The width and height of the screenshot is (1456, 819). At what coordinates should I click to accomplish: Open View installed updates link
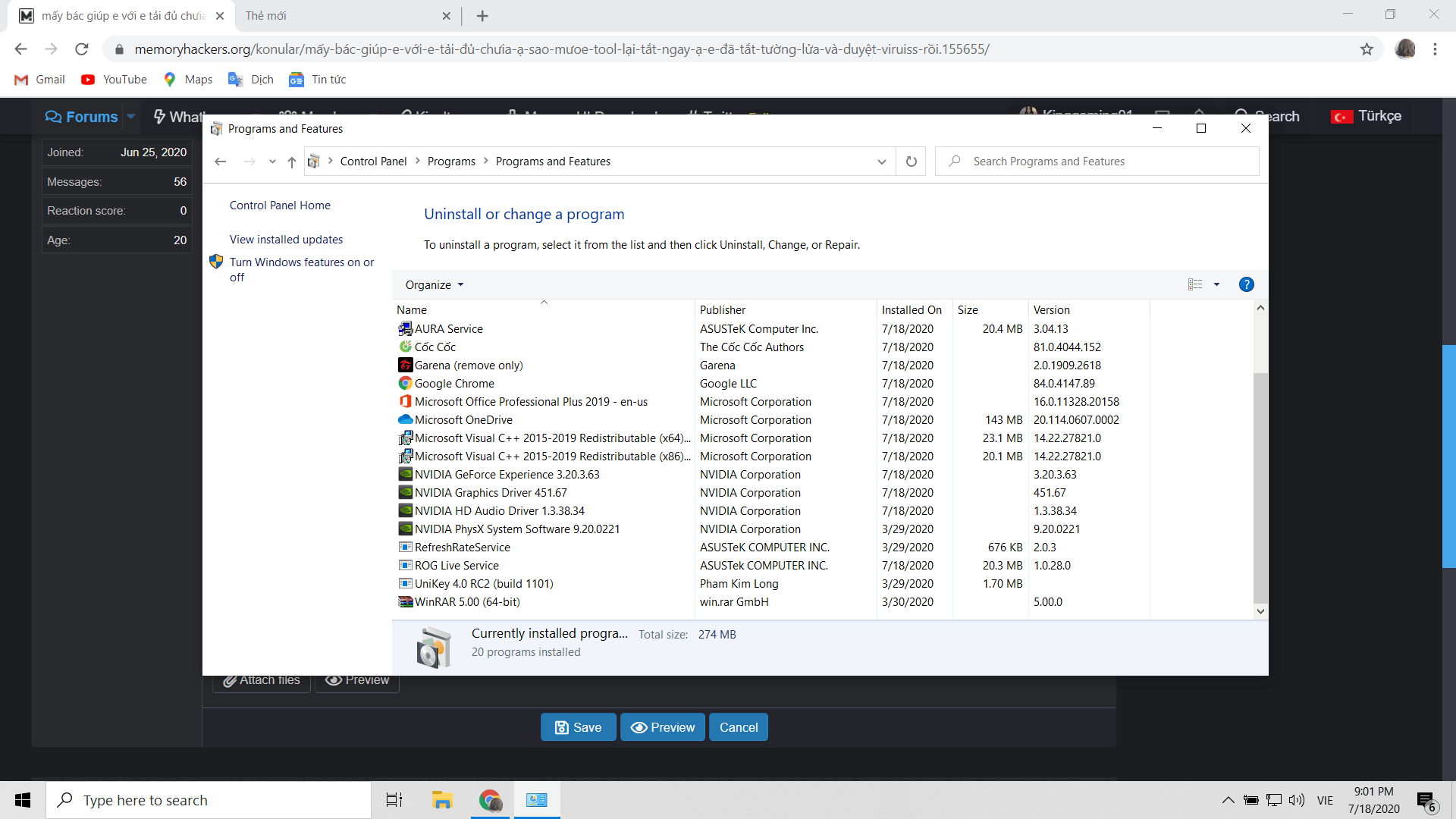286,240
